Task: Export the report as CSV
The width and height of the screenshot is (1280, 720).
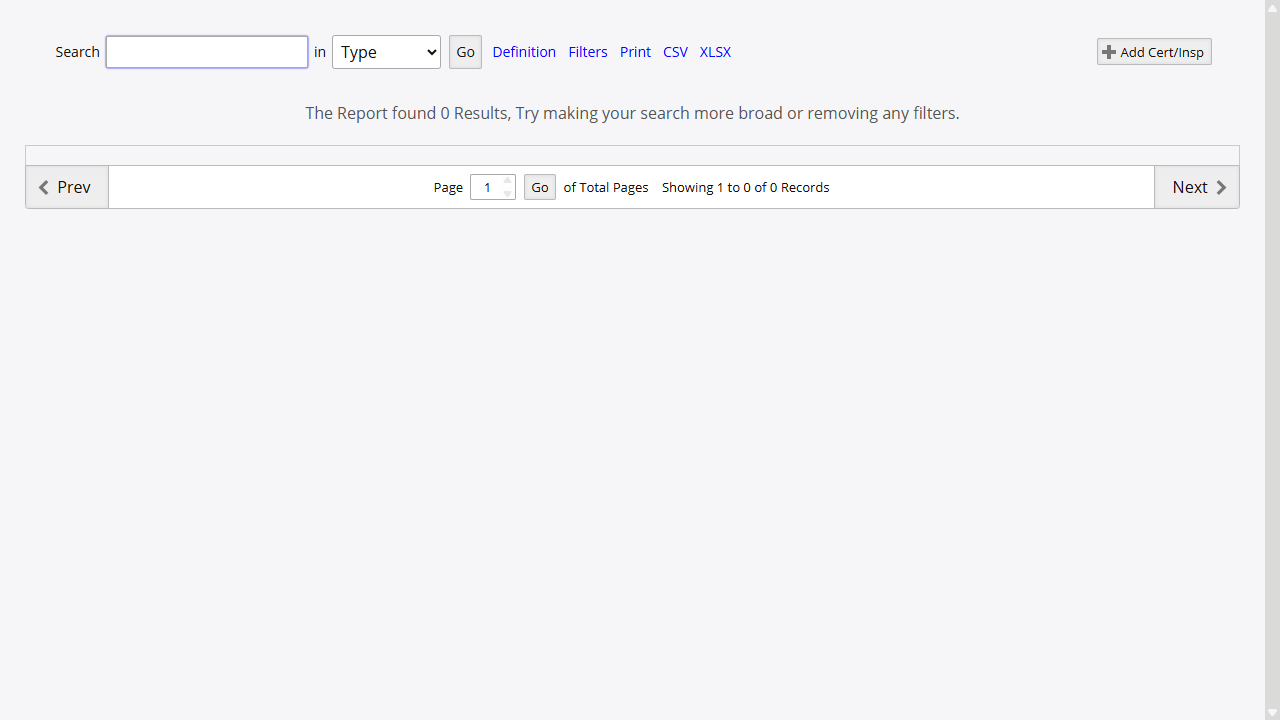Action: click(675, 52)
